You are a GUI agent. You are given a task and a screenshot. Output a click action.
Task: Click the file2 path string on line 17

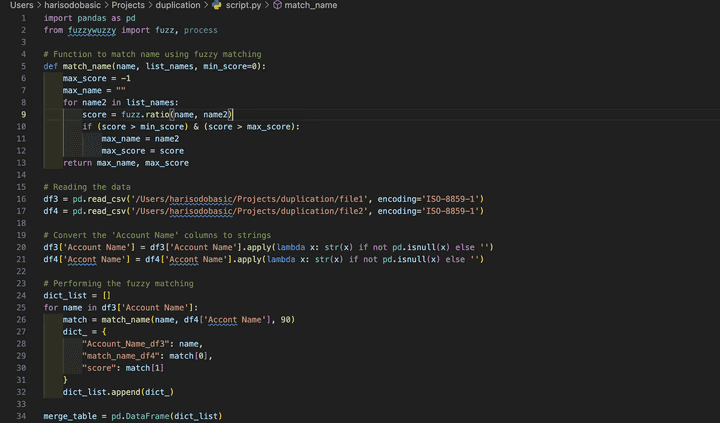(x=249, y=211)
